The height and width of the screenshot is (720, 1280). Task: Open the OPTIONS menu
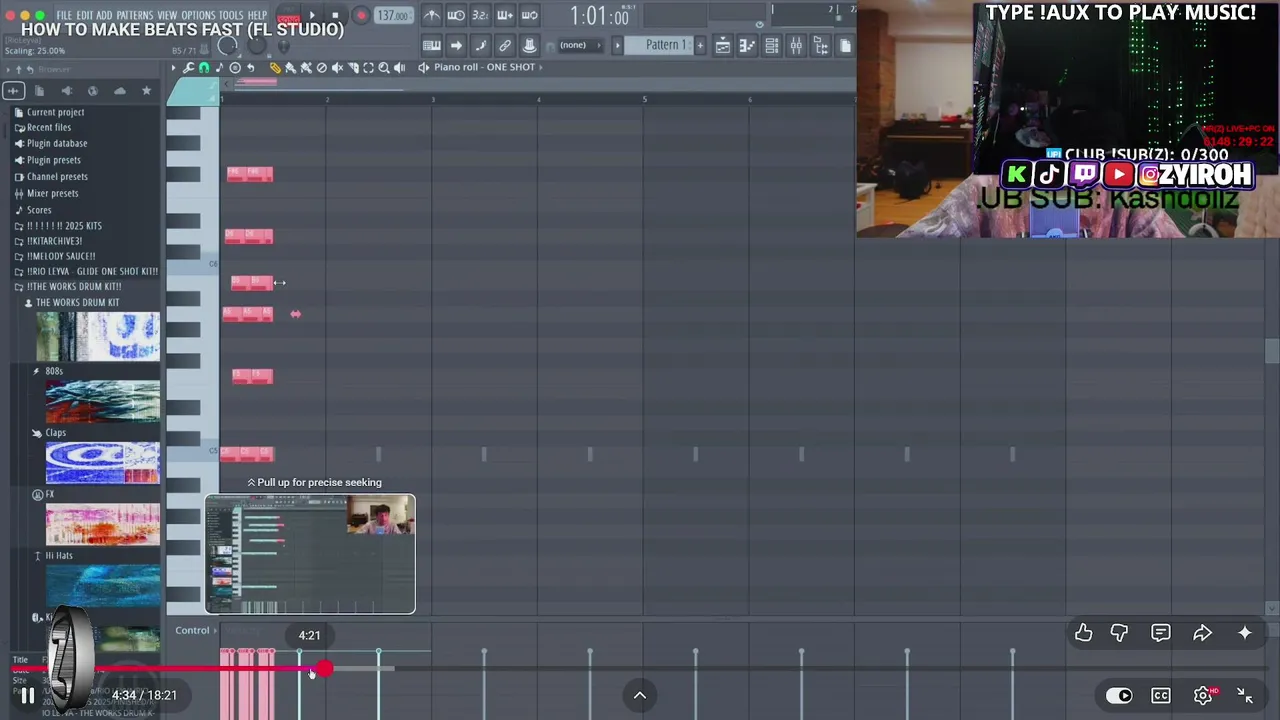coord(198,15)
